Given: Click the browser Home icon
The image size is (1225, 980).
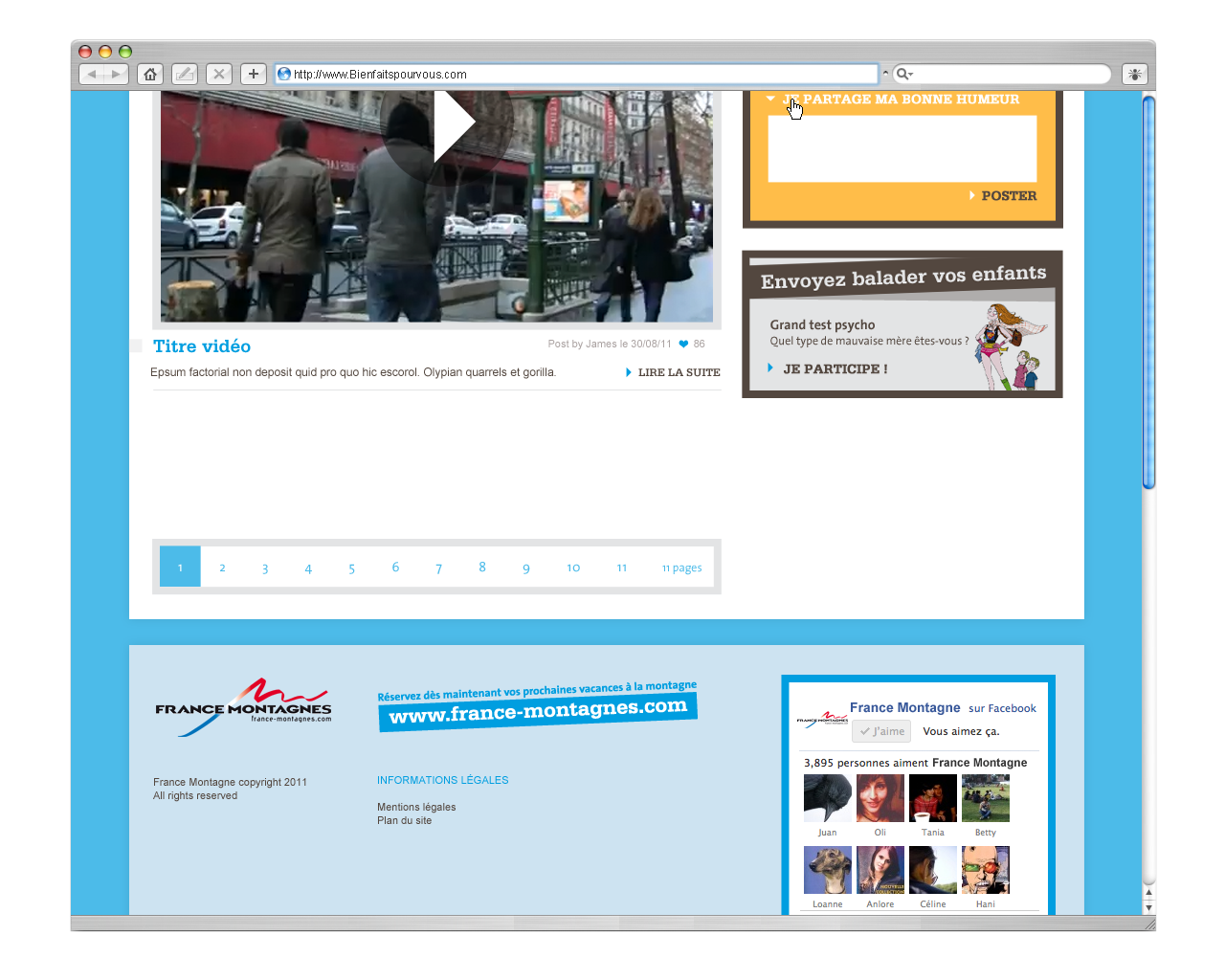Looking at the screenshot, I should (x=150, y=74).
